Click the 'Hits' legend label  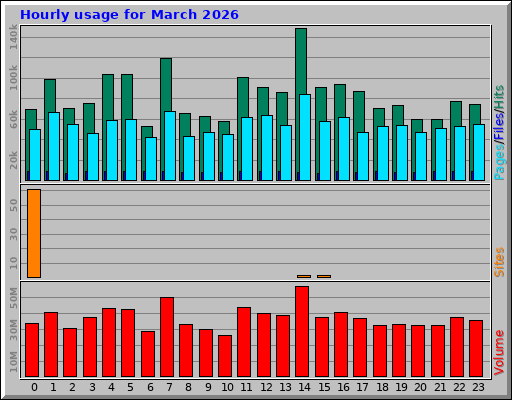(x=499, y=97)
